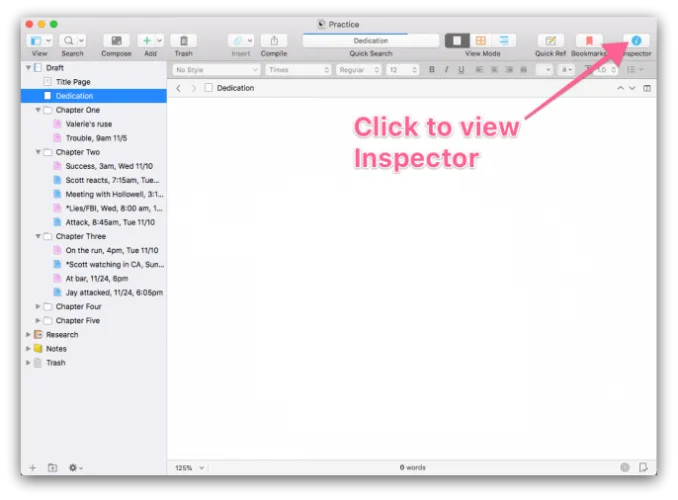Add new item with binder plus button
This screenshot has height=500, width=678.
coord(32,468)
